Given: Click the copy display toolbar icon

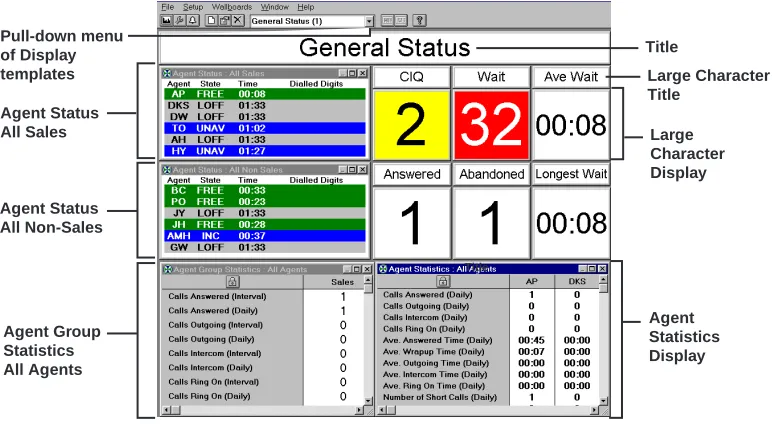Looking at the screenshot, I should point(225,21).
